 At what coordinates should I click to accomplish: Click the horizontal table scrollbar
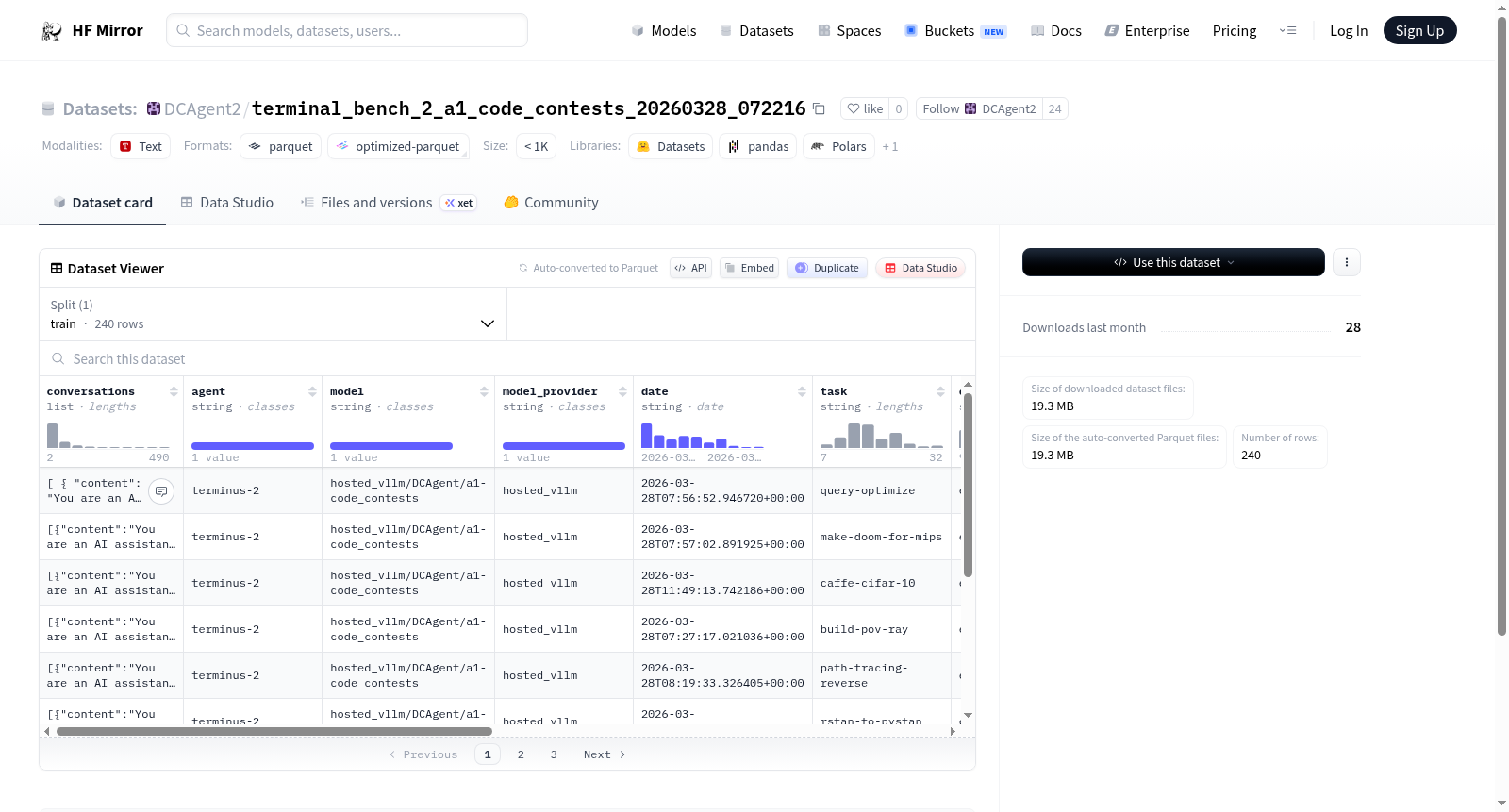point(274,731)
